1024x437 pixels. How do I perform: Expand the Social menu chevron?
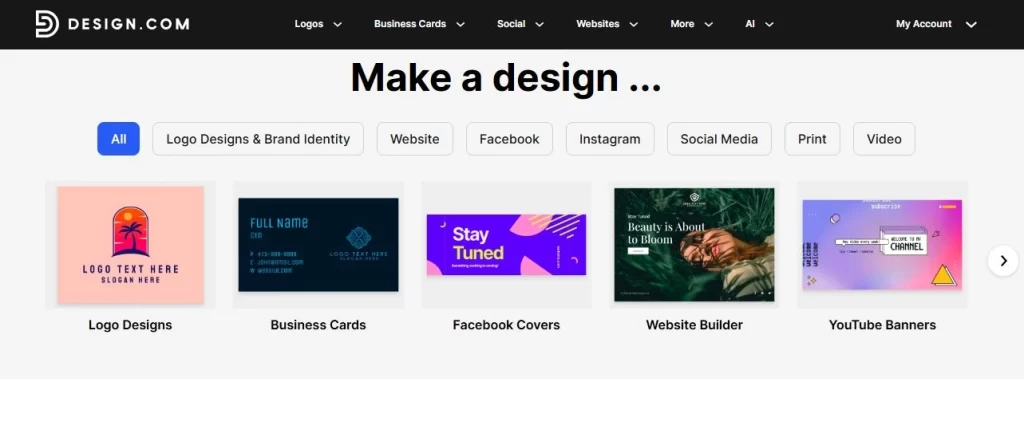click(539, 24)
